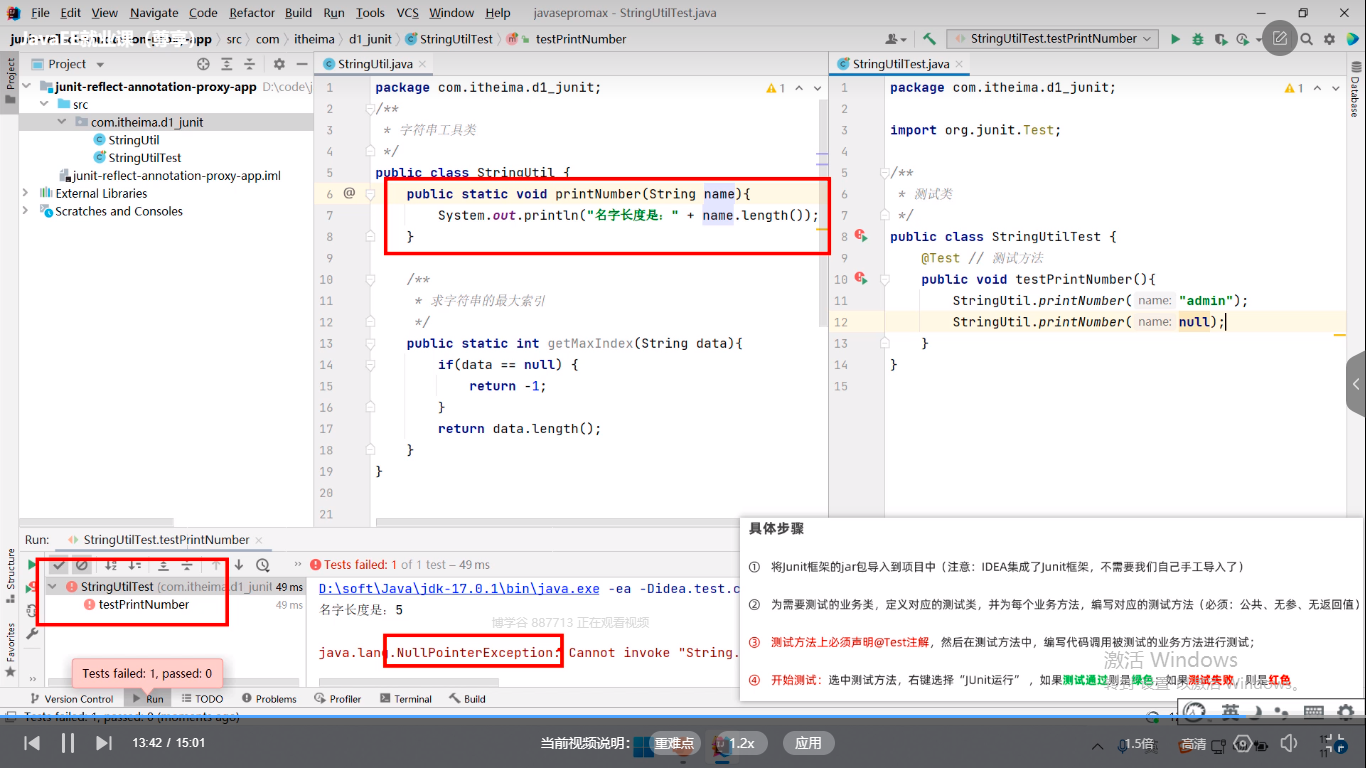Screen dimensions: 1366x768
Task: Open the java.exe path link in console
Action: point(459,588)
